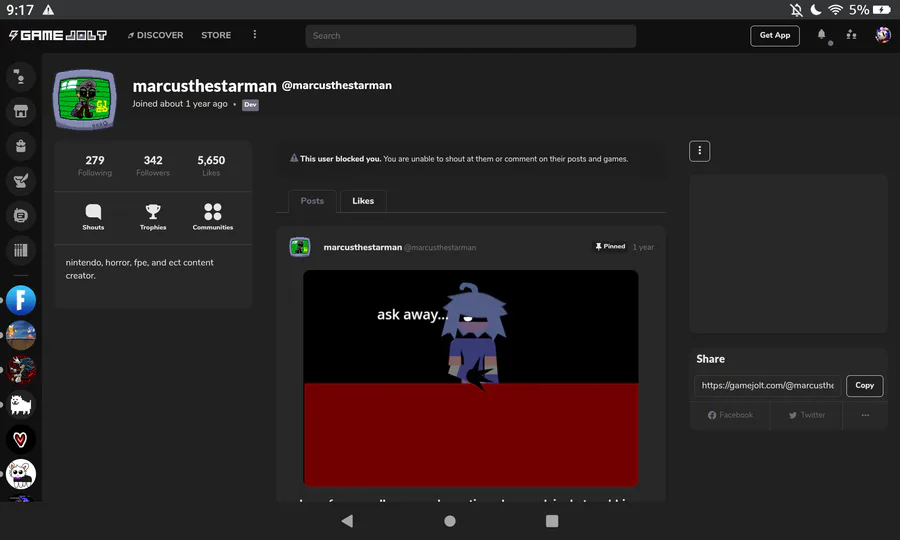This screenshot has height=540, width=900.
Task: Click the 1 year timestamp
Action: [643, 247]
